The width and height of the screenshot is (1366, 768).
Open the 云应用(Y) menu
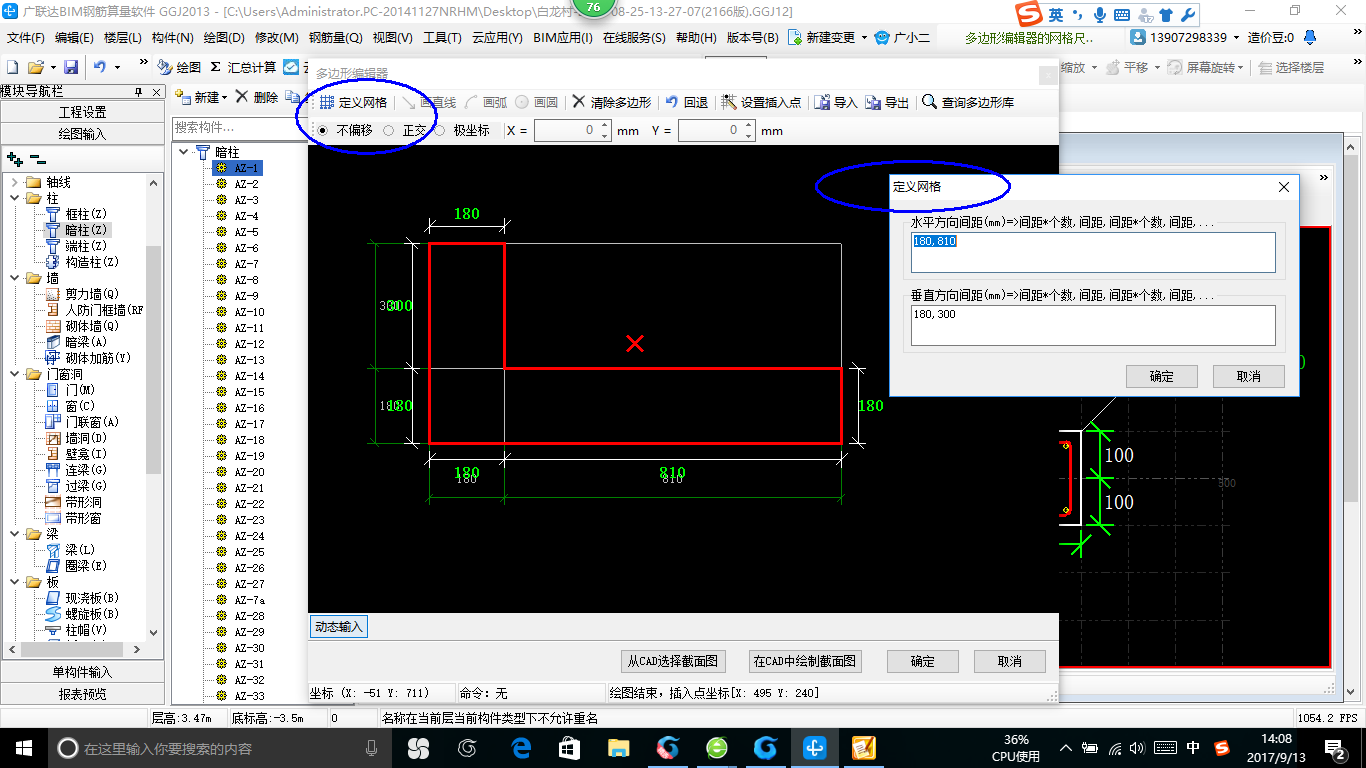(x=496, y=38)
